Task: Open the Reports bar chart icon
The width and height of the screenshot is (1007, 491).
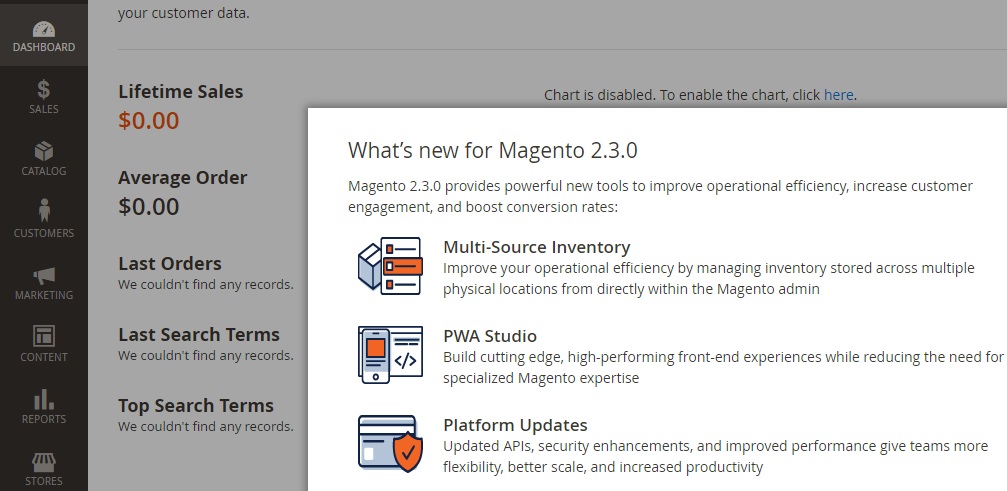Action: 44,399
